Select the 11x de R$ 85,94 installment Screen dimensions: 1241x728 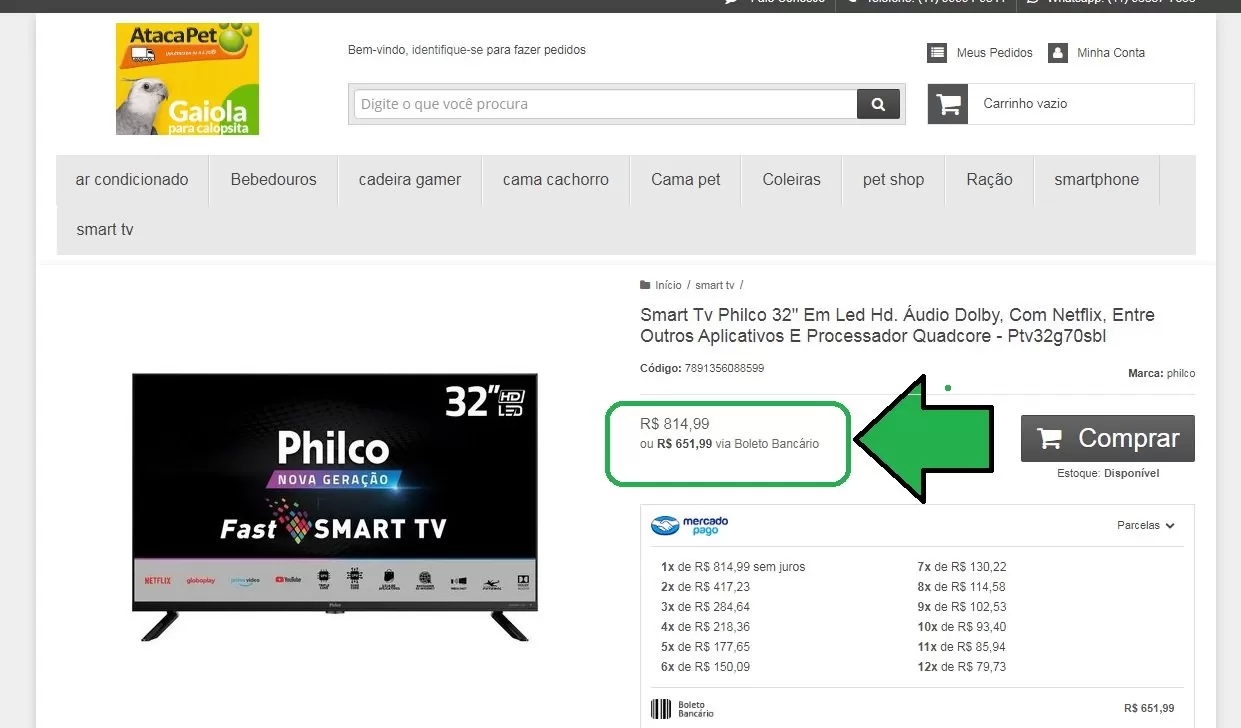962,647
